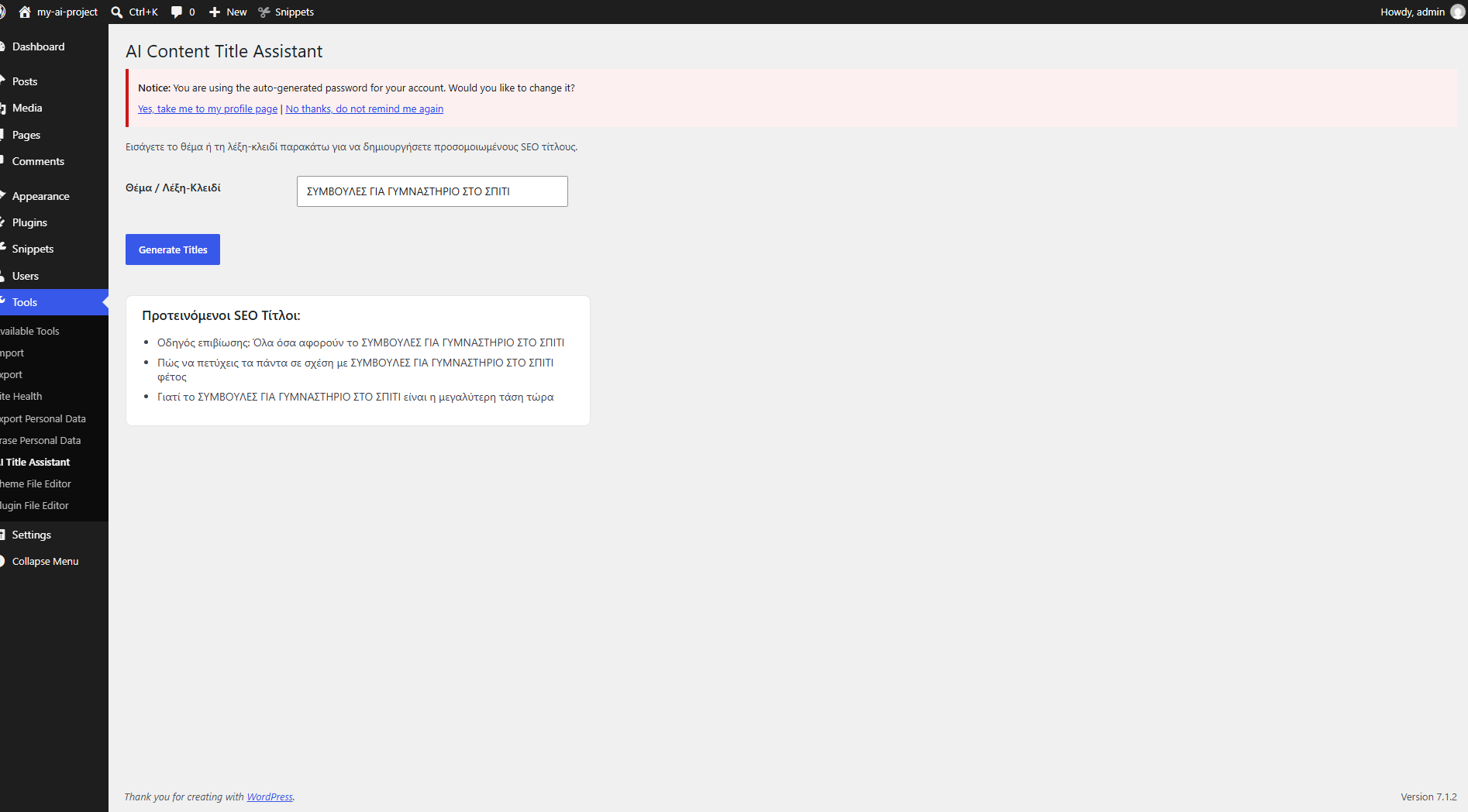Open the Ctrl+K search icon
1468x812 pixels.
(117, 12)
